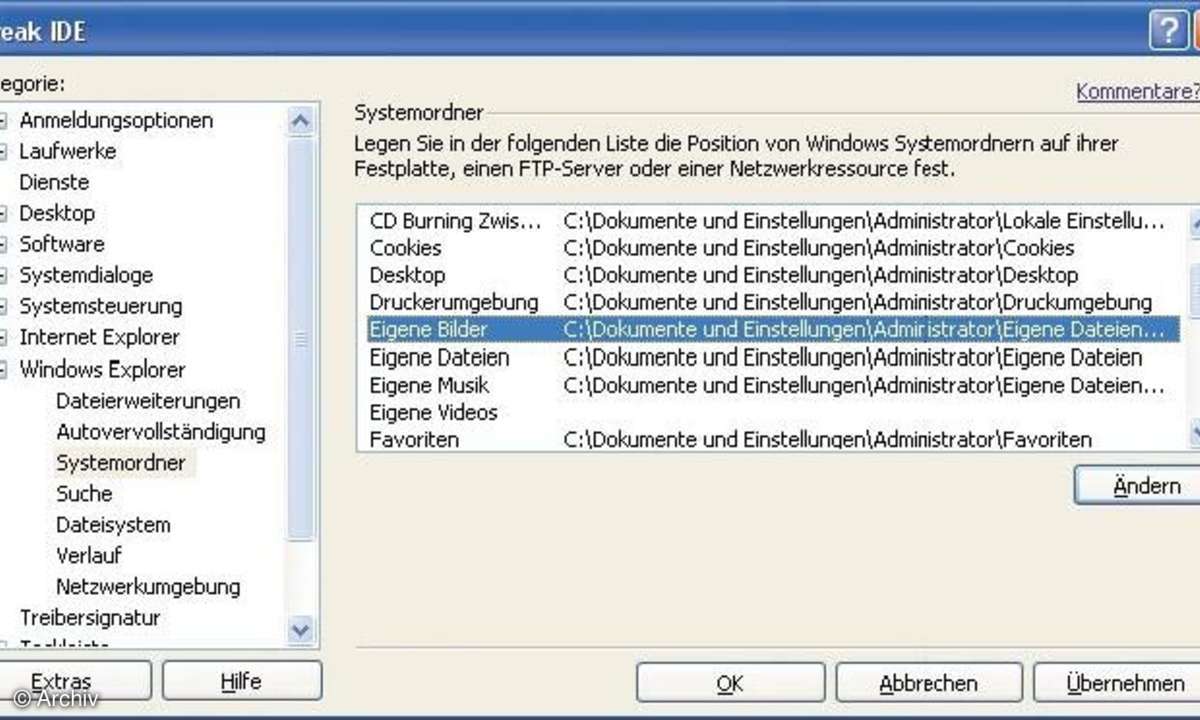Open Dateisystem under Windows Explorer
Viewport: 1200px width, 720px height.
[113, 525]
